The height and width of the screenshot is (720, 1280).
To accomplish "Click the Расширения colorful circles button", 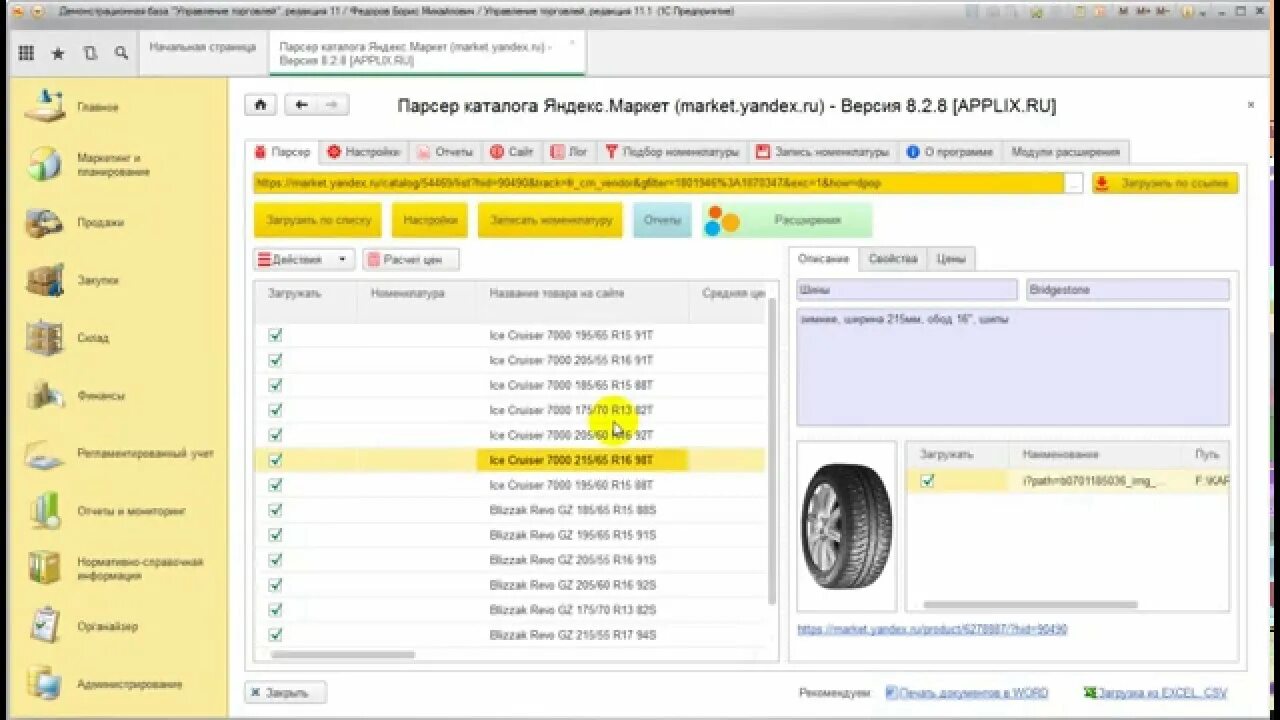I will click(x=787, y=220).
